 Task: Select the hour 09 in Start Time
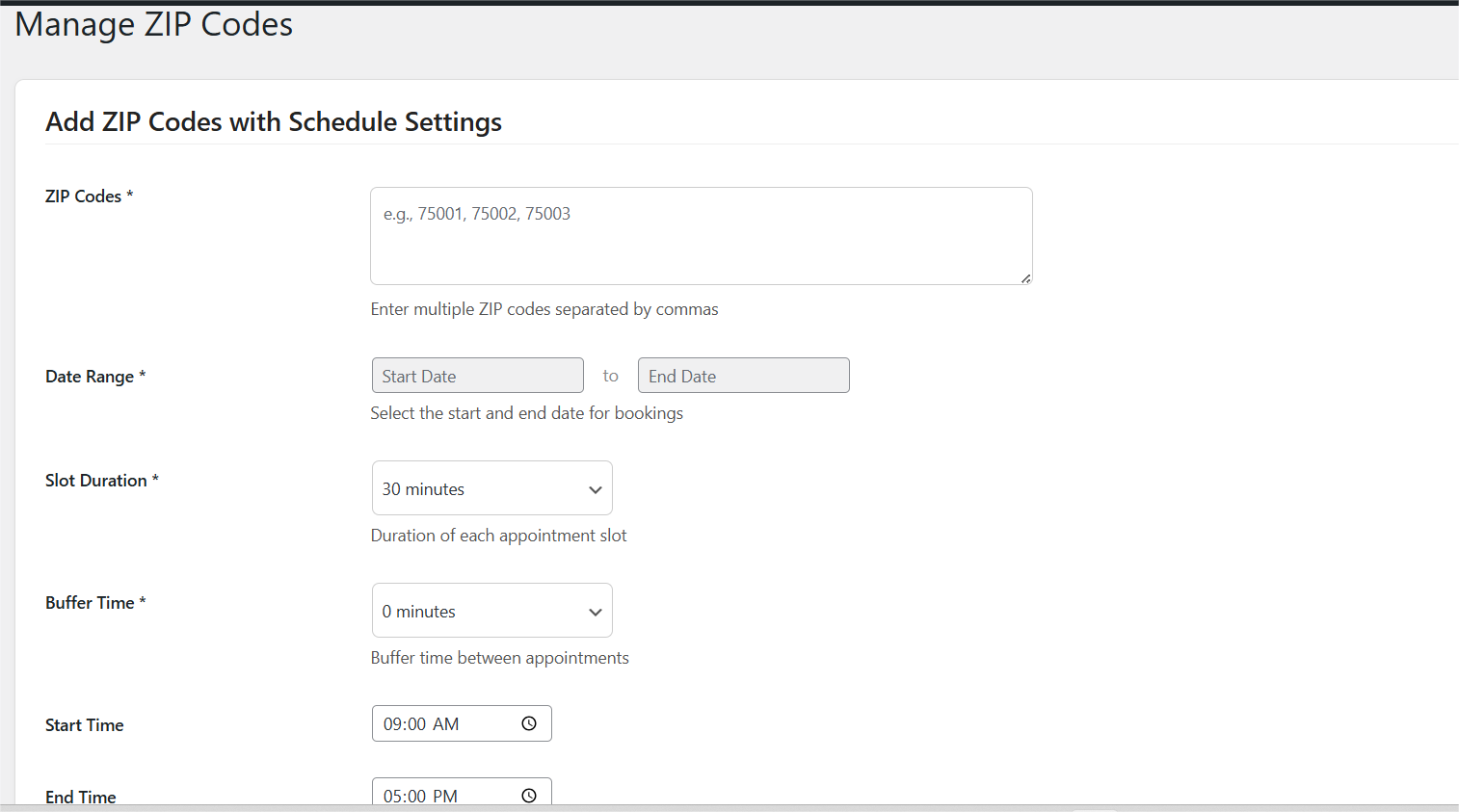tap(392, 724)
